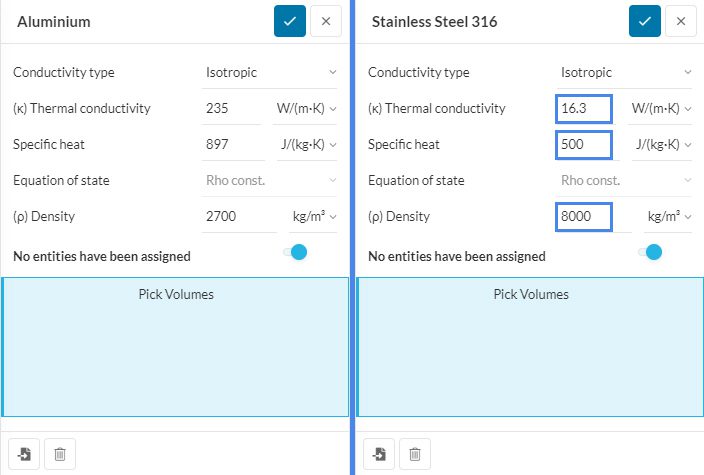The height and width of the screenshot is (475, 704).
Task: Open Aluminium Conductivity type dropdown
Action: (270, 72)
